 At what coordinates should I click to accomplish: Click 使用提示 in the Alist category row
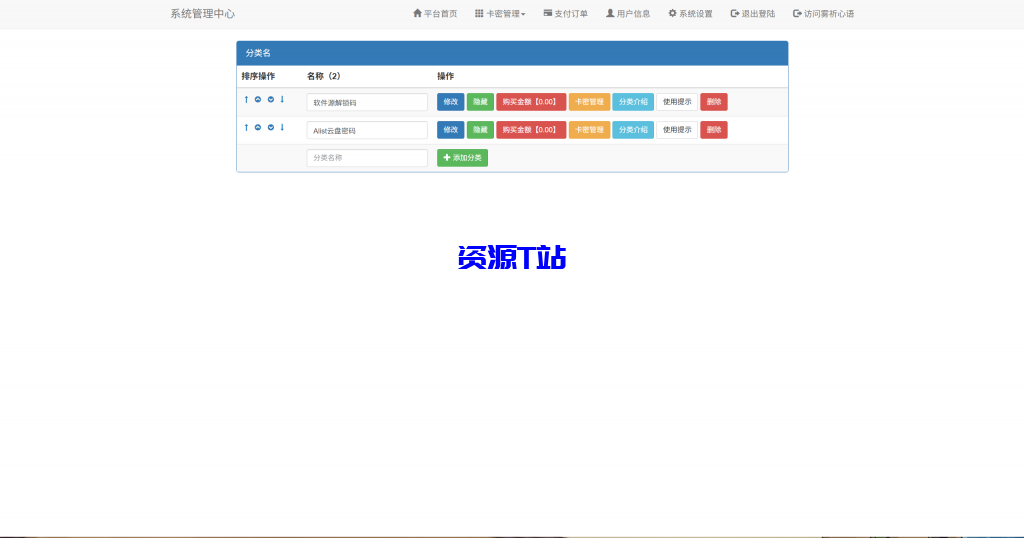point(677,130)
